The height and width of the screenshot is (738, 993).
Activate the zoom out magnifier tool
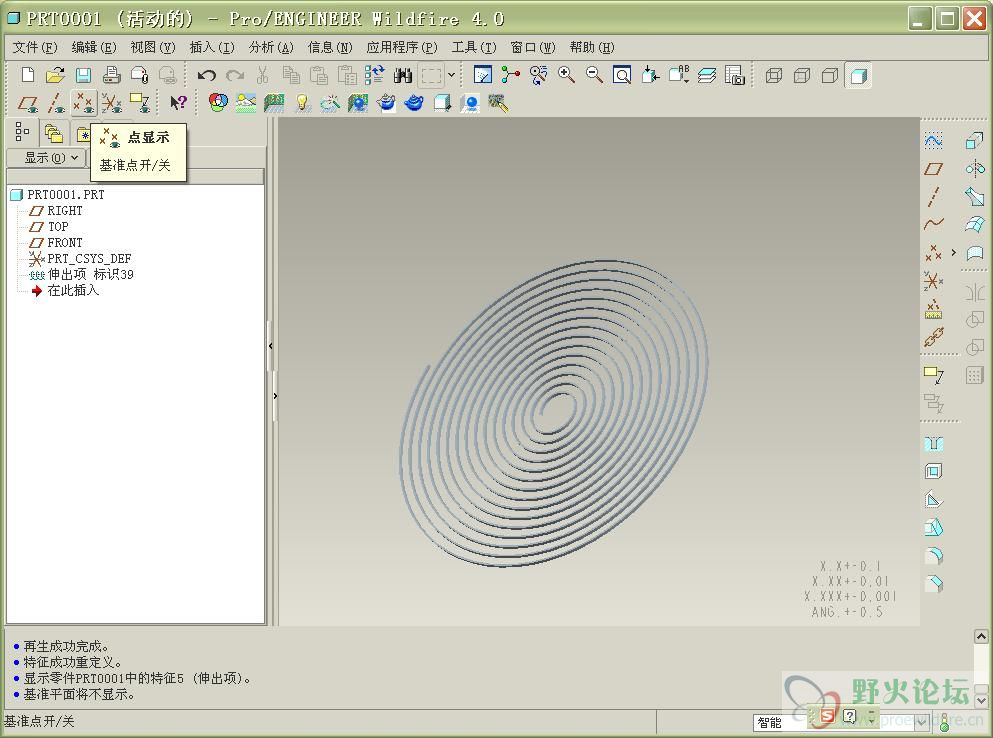(x=594, y=75)
